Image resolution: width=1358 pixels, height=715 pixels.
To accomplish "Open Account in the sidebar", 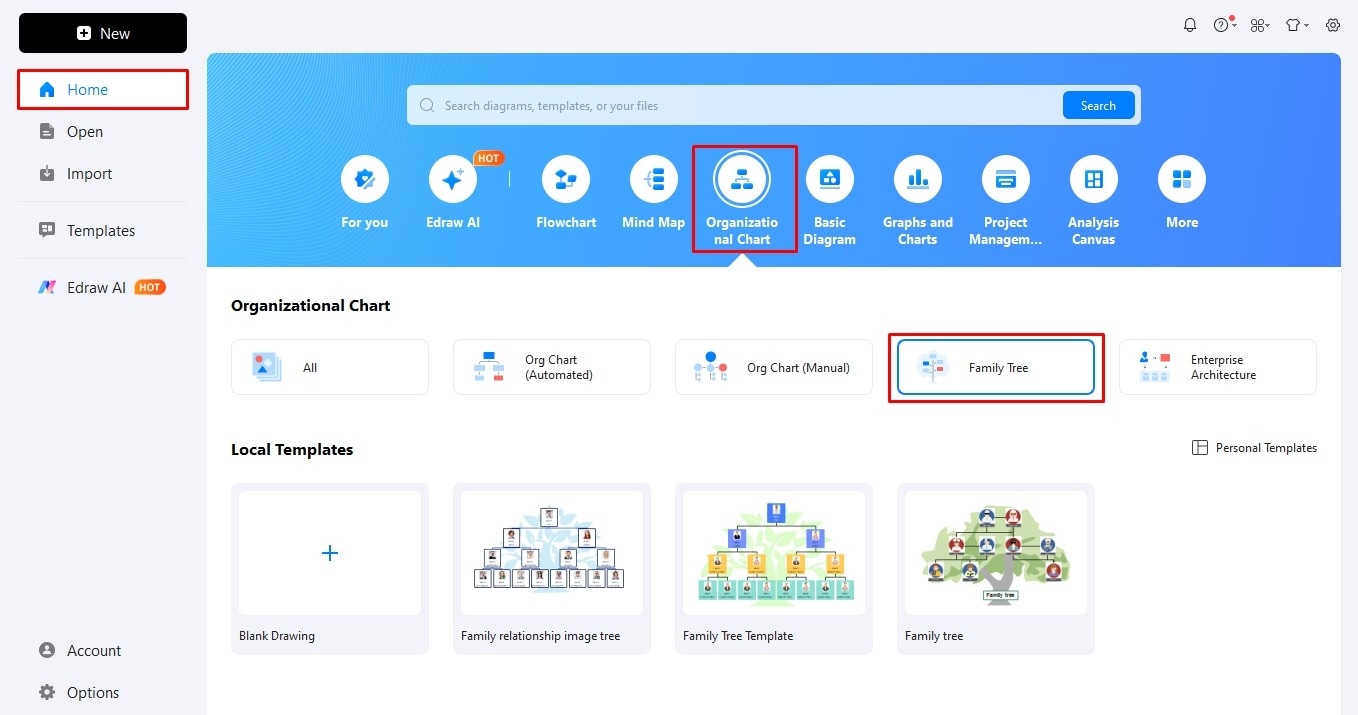I will 103,650.
